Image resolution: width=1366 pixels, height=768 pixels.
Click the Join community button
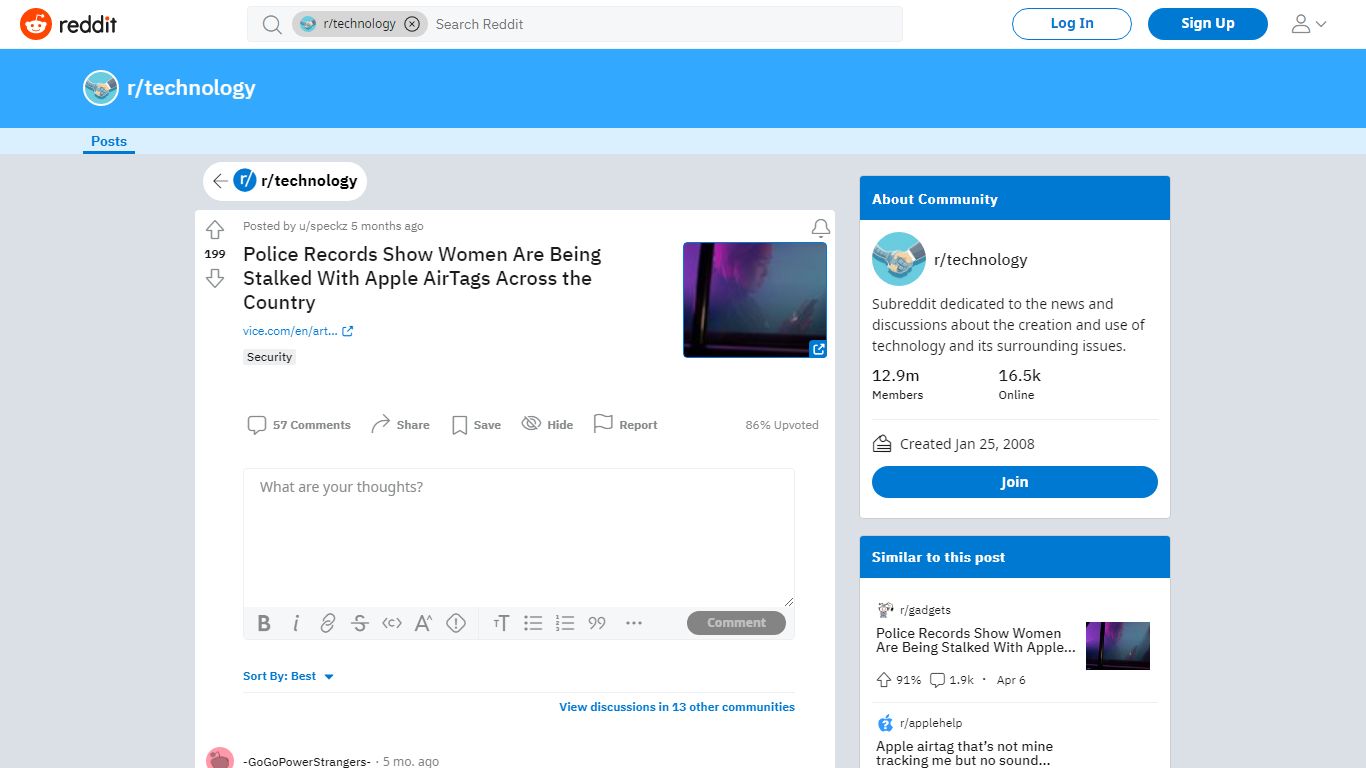click(x=1015, y=482)
